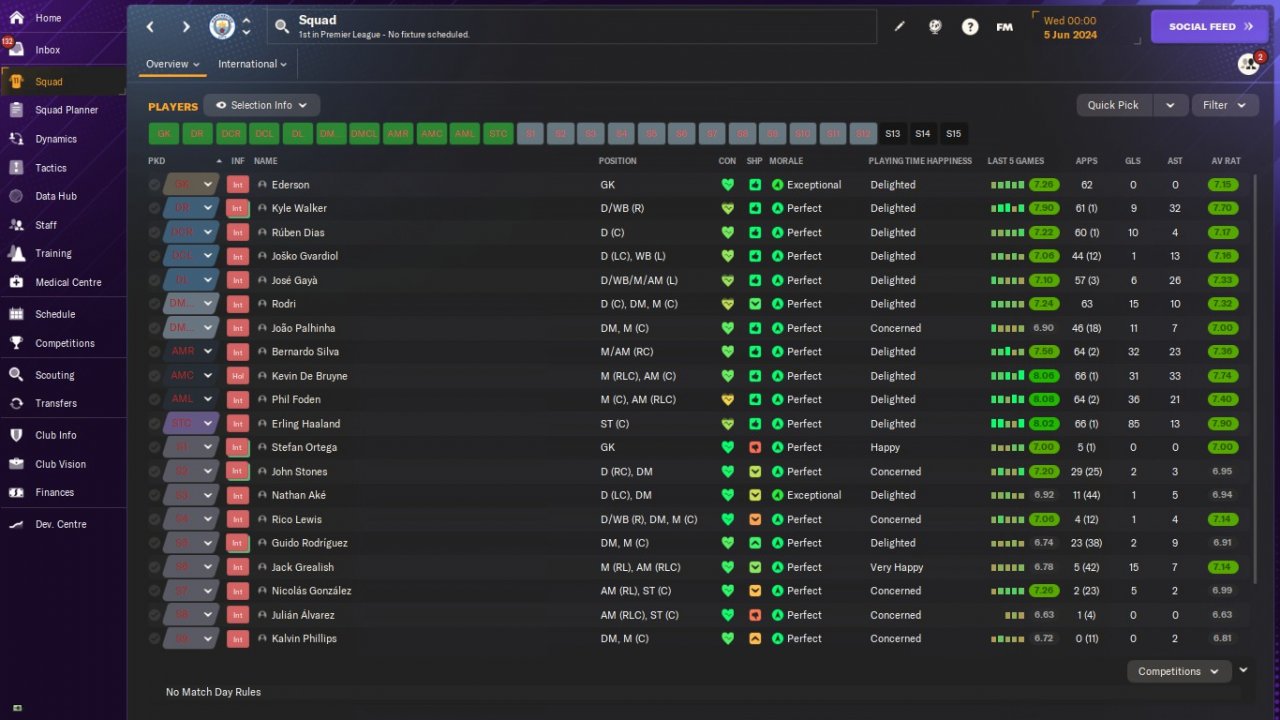Click the Manchester City club badge
Viewport: 1280px width, 720px height.
click(x=221, y=27)
